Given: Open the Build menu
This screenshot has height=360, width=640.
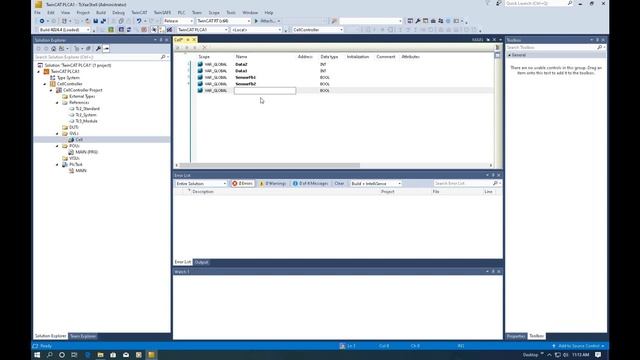Looking at the screenshot, I should tap(101, 13).
